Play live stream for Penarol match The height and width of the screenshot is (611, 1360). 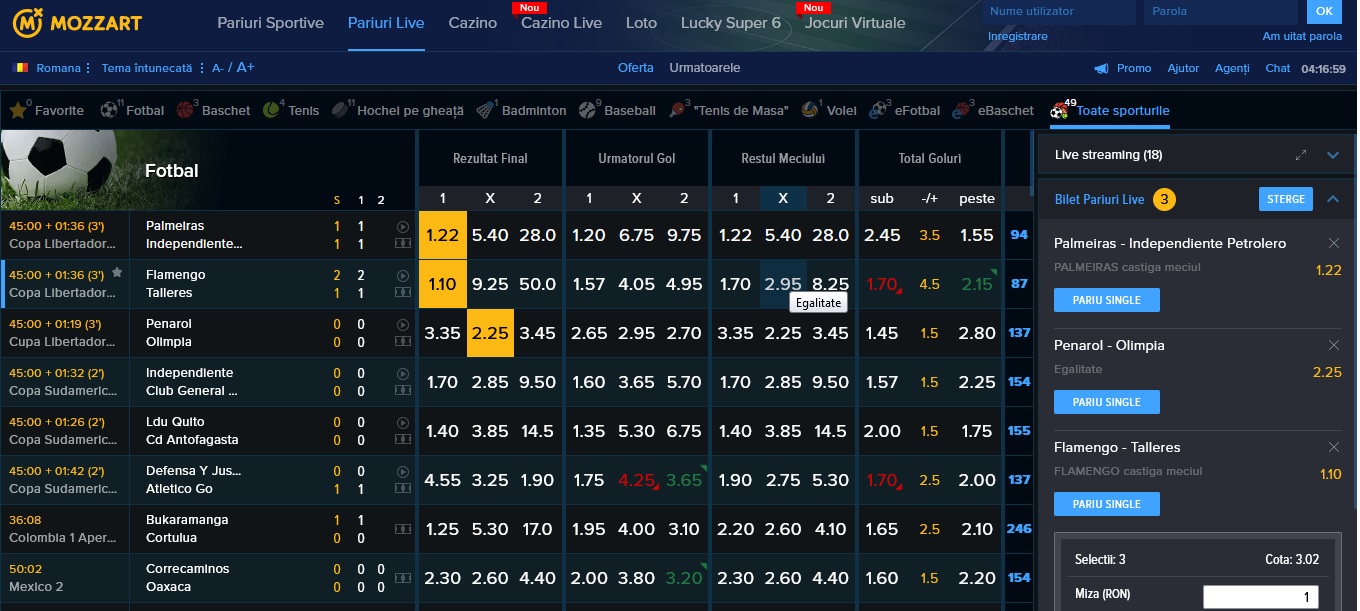click(x=403, y=325)
